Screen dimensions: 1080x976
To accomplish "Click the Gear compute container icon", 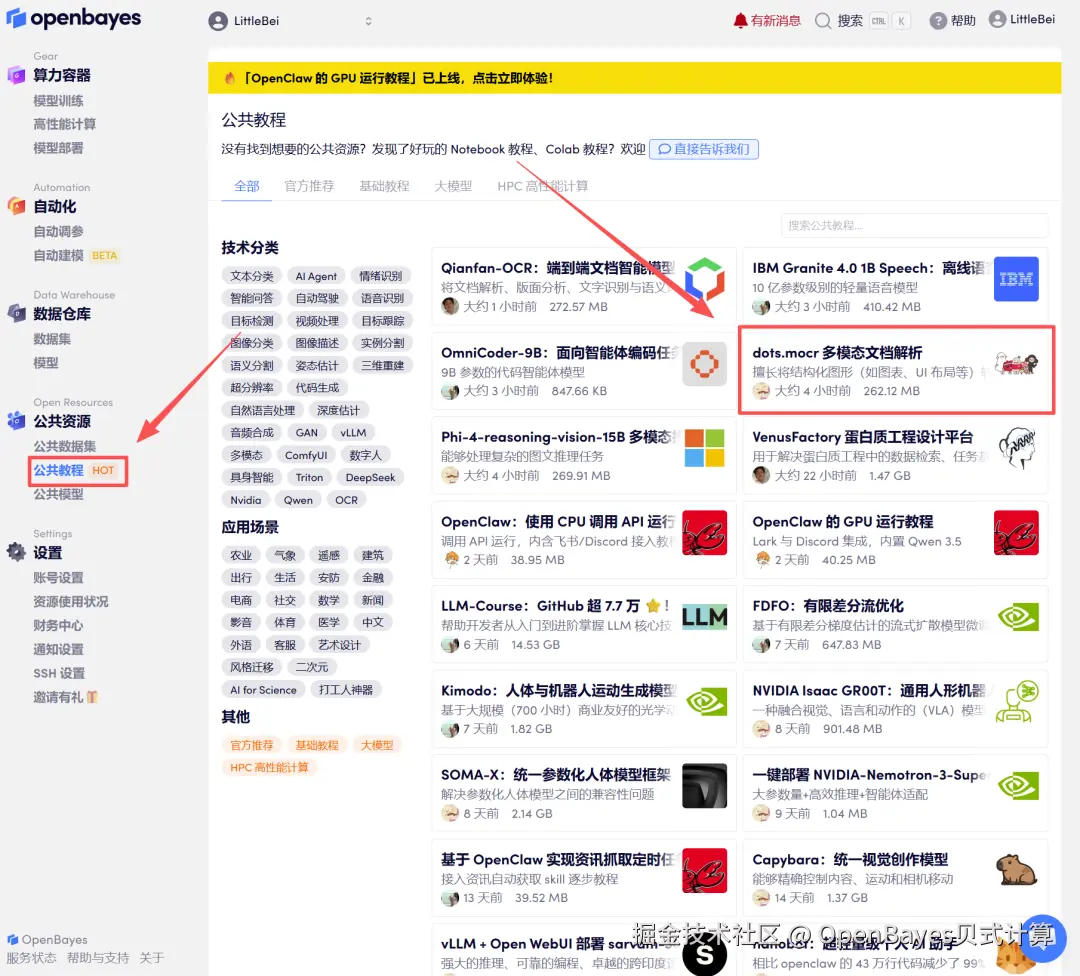I will 16,74.
